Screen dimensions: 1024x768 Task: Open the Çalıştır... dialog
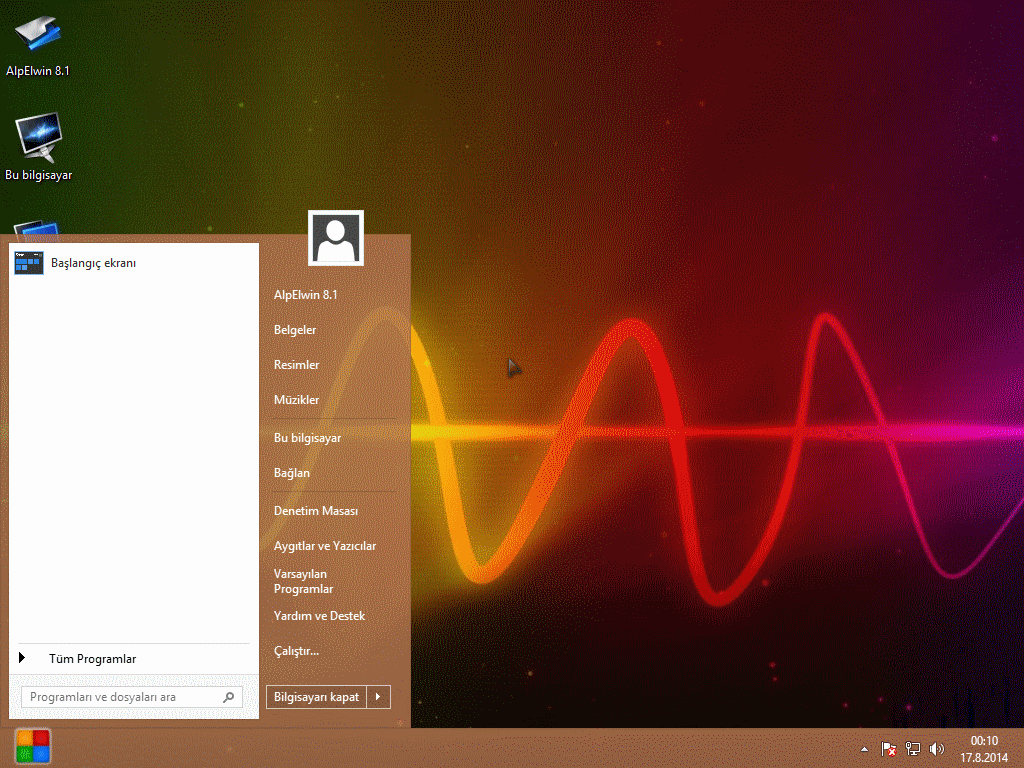coord(296,651)
